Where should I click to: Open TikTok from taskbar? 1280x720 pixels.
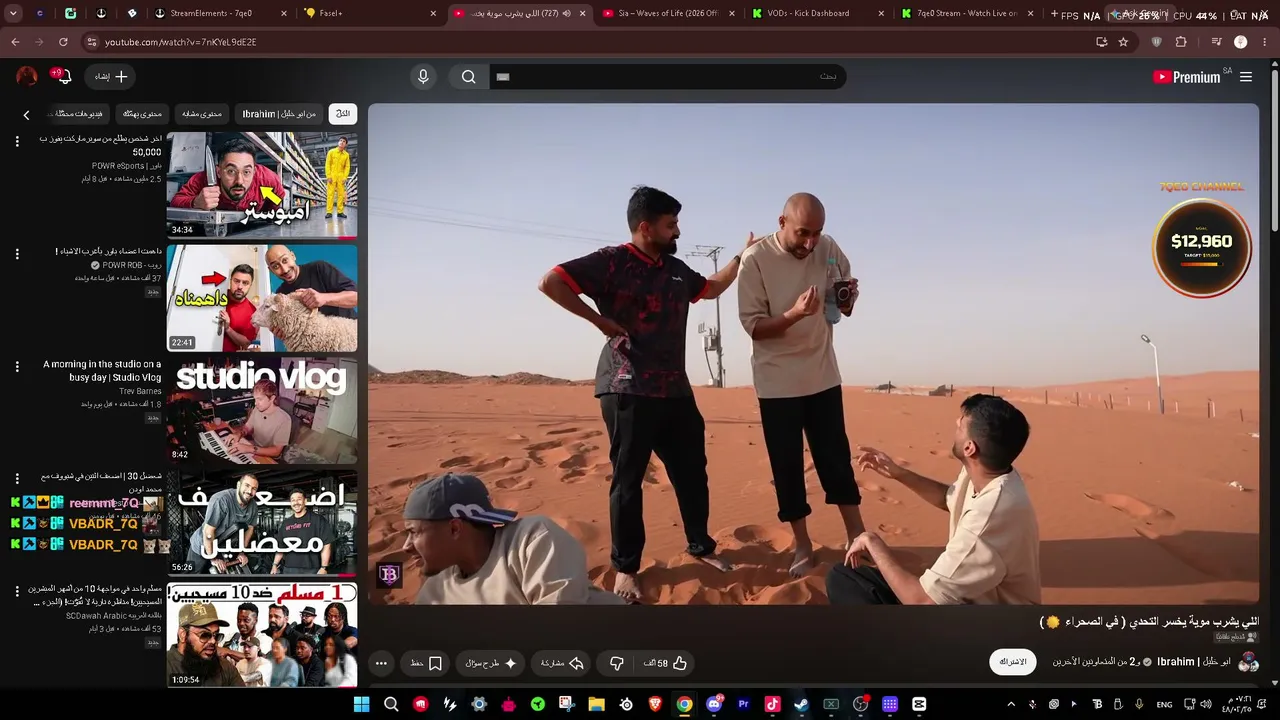click(772, 704)
